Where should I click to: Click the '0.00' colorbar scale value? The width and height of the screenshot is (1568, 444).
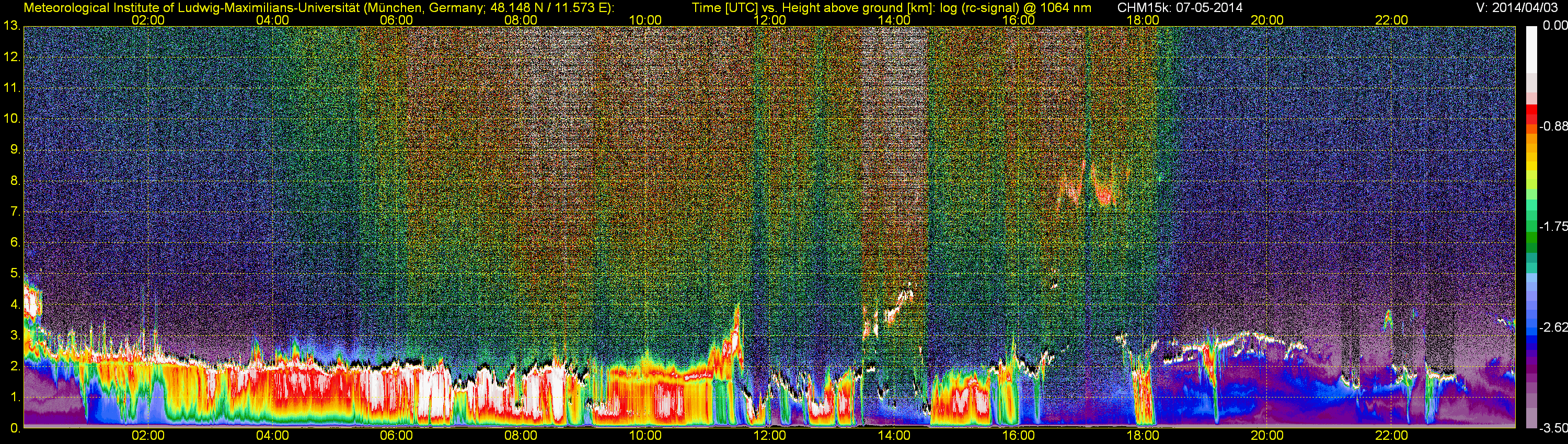(x=1554, y=26)
